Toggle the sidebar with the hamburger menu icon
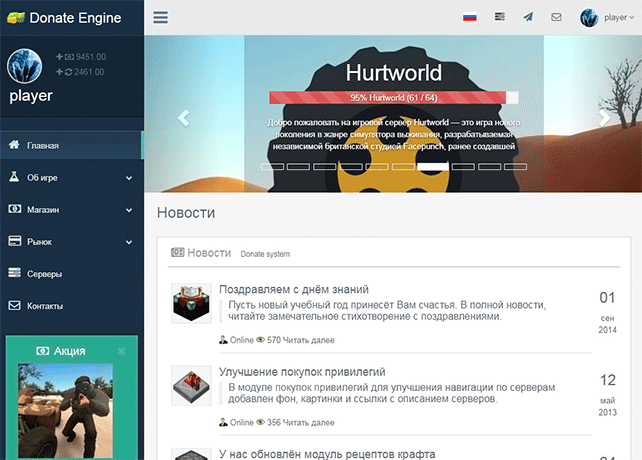Image resolution: width=642 pixels, height=460 pixels. (x=161, y=17)
